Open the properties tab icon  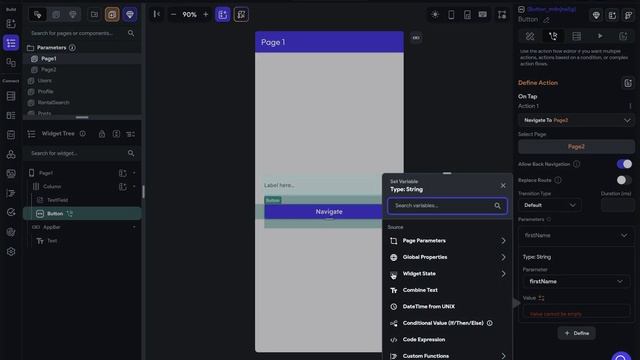[530, 36]
